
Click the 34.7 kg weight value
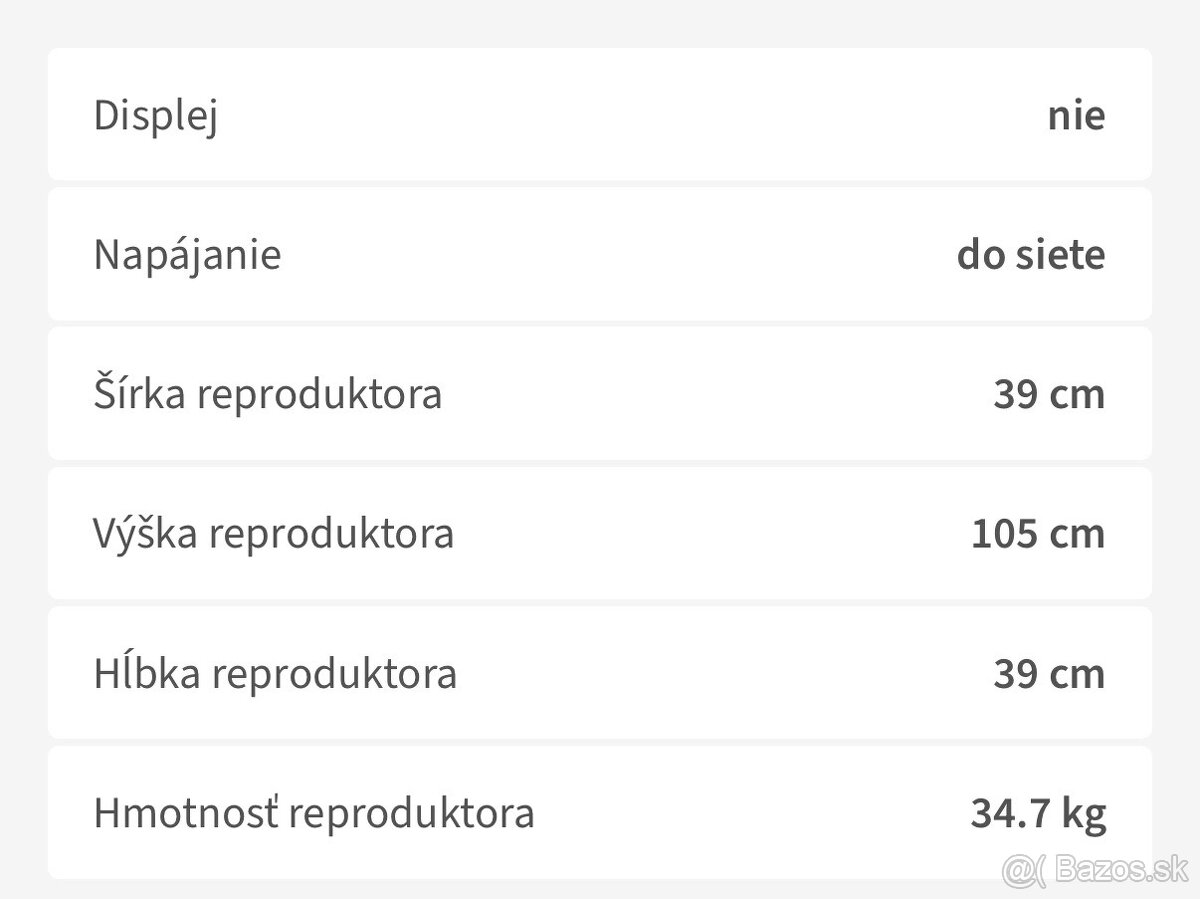coord(1038,812)
